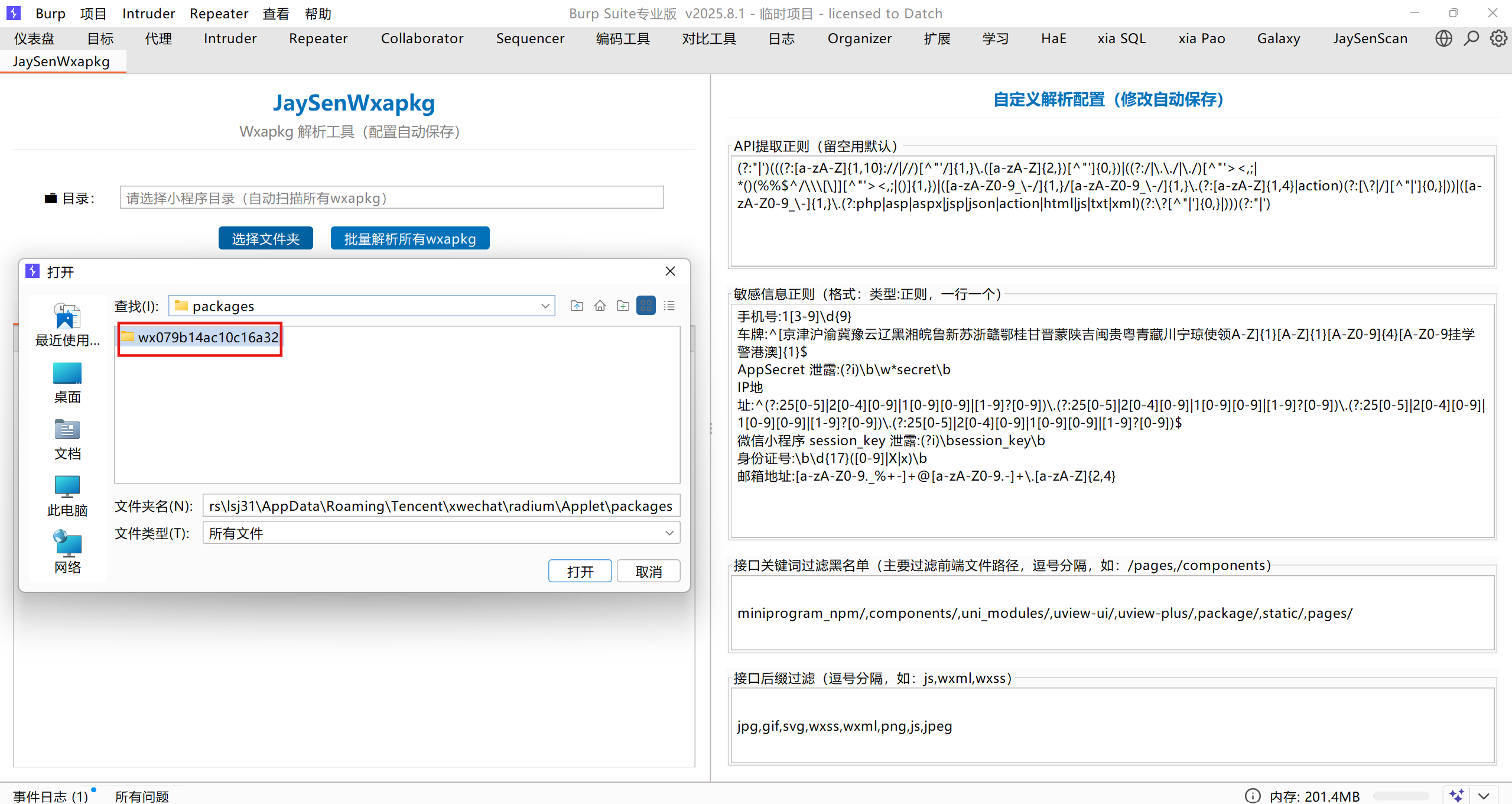Open Burp settings gear icon
The height and width of the screenshot is (804, 1512).
pos(1498,38)
